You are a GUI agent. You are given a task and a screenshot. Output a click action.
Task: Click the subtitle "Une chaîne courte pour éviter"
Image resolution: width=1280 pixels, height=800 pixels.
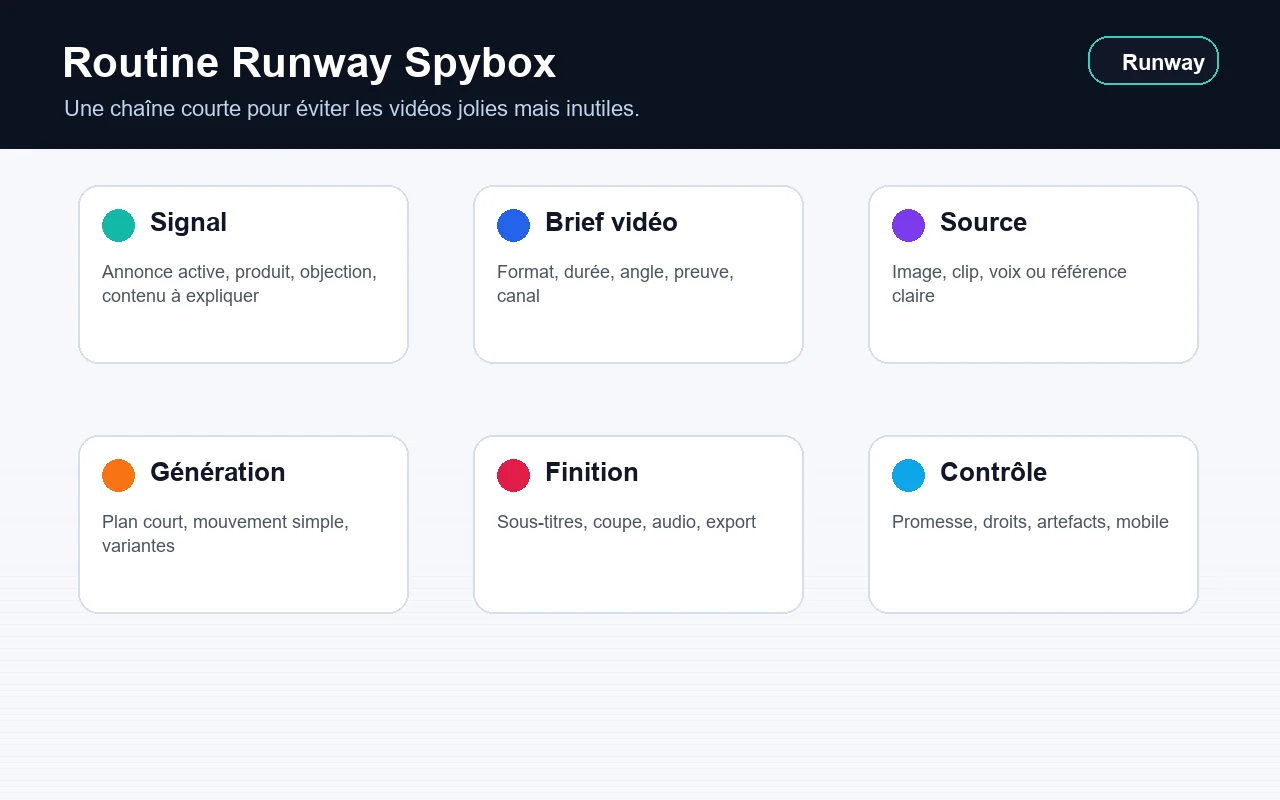(x=206, y=109)
